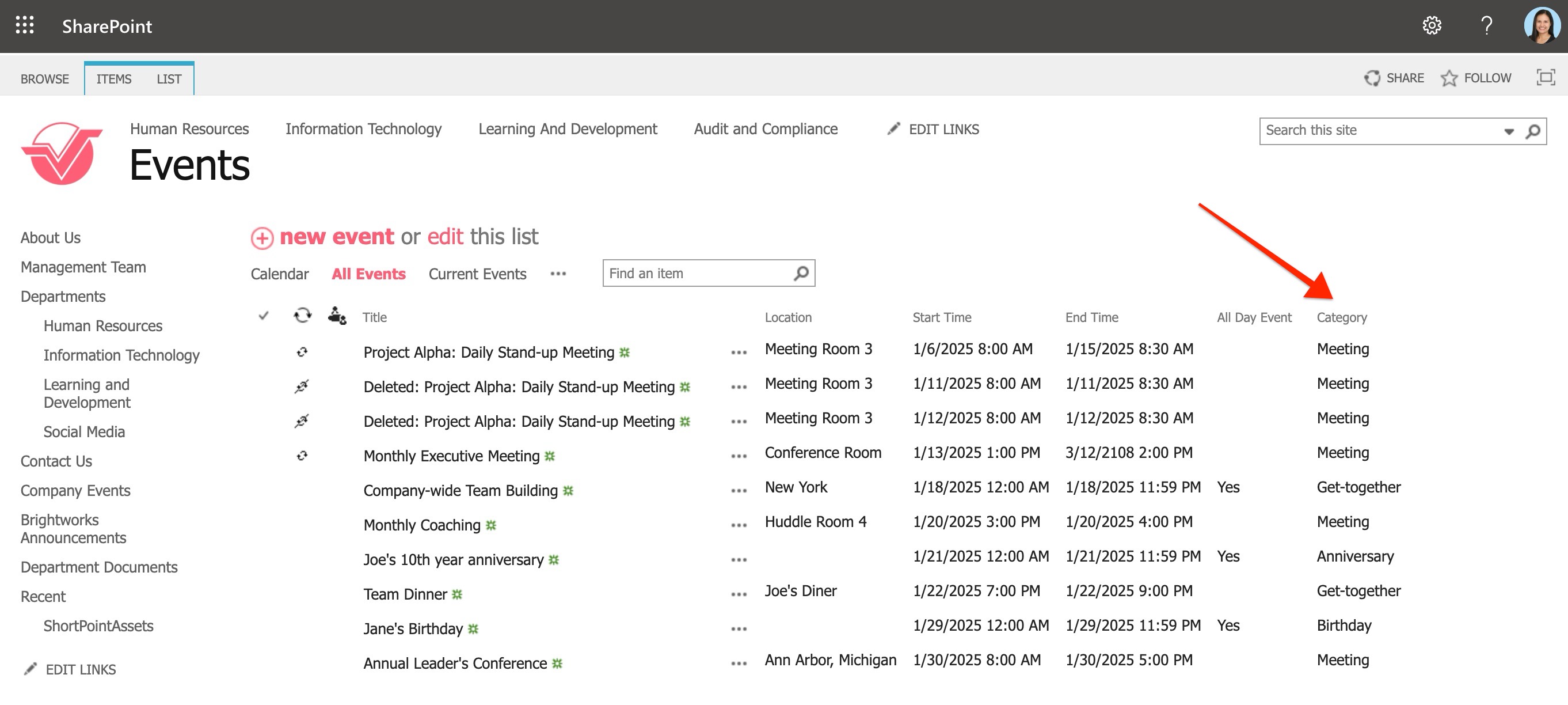Screen dimensions: 1568x705
Task: Click the plus icon for new event
Action: click(x=262, y=238)
